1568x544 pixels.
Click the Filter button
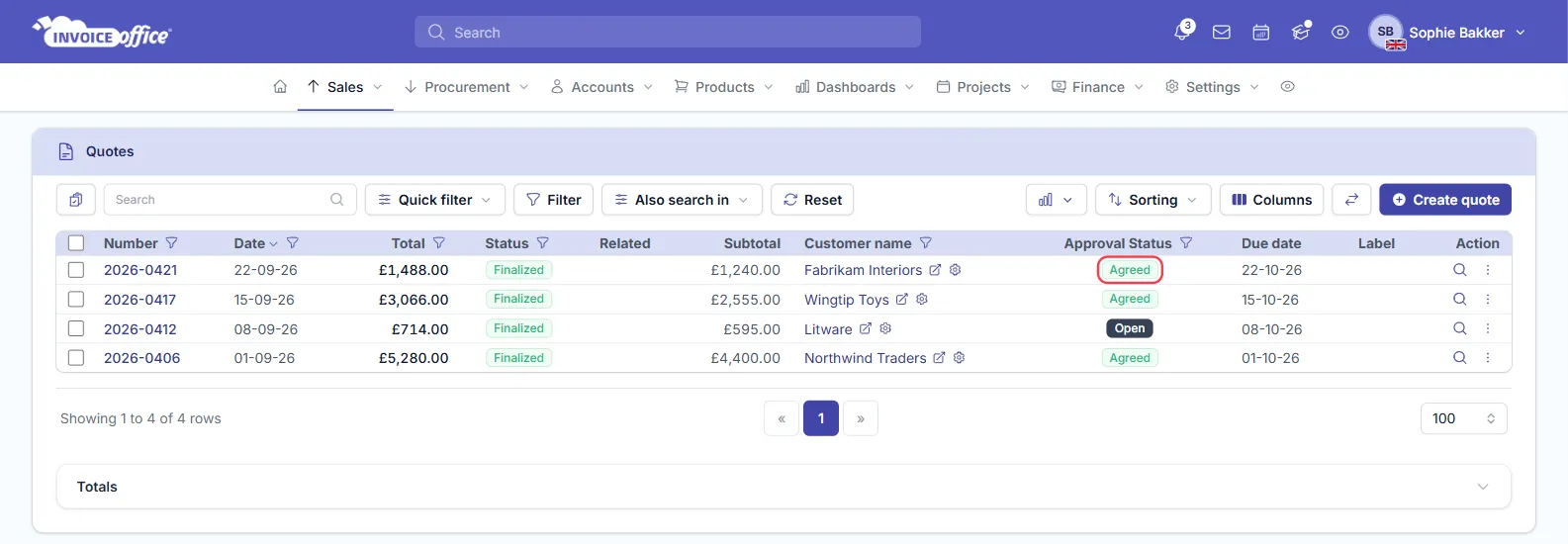(x=554, y=200)
